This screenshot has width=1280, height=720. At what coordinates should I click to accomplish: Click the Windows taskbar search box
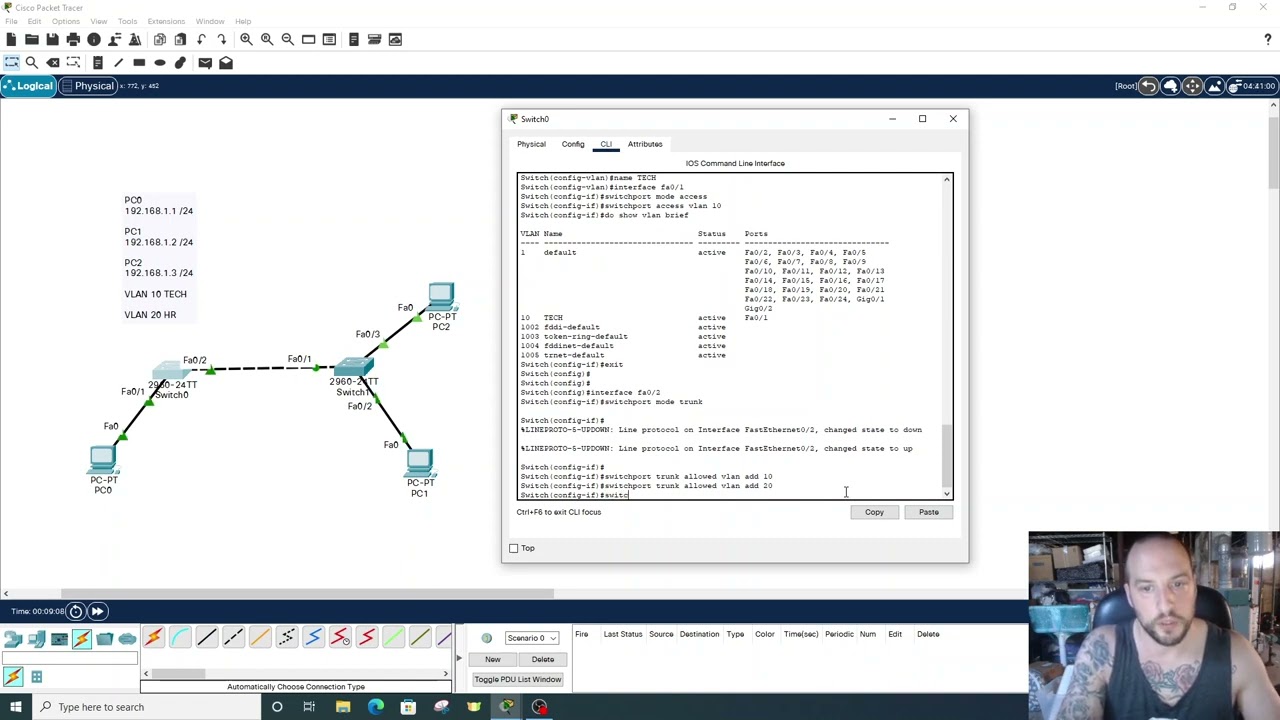[146, 707]
